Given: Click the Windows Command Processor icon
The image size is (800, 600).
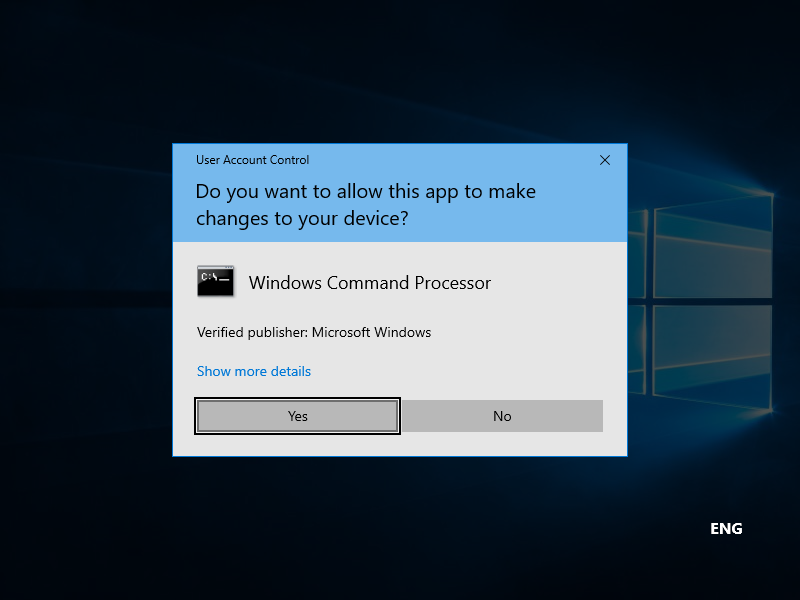Looking at the screenshot, I should coord(215,281).
